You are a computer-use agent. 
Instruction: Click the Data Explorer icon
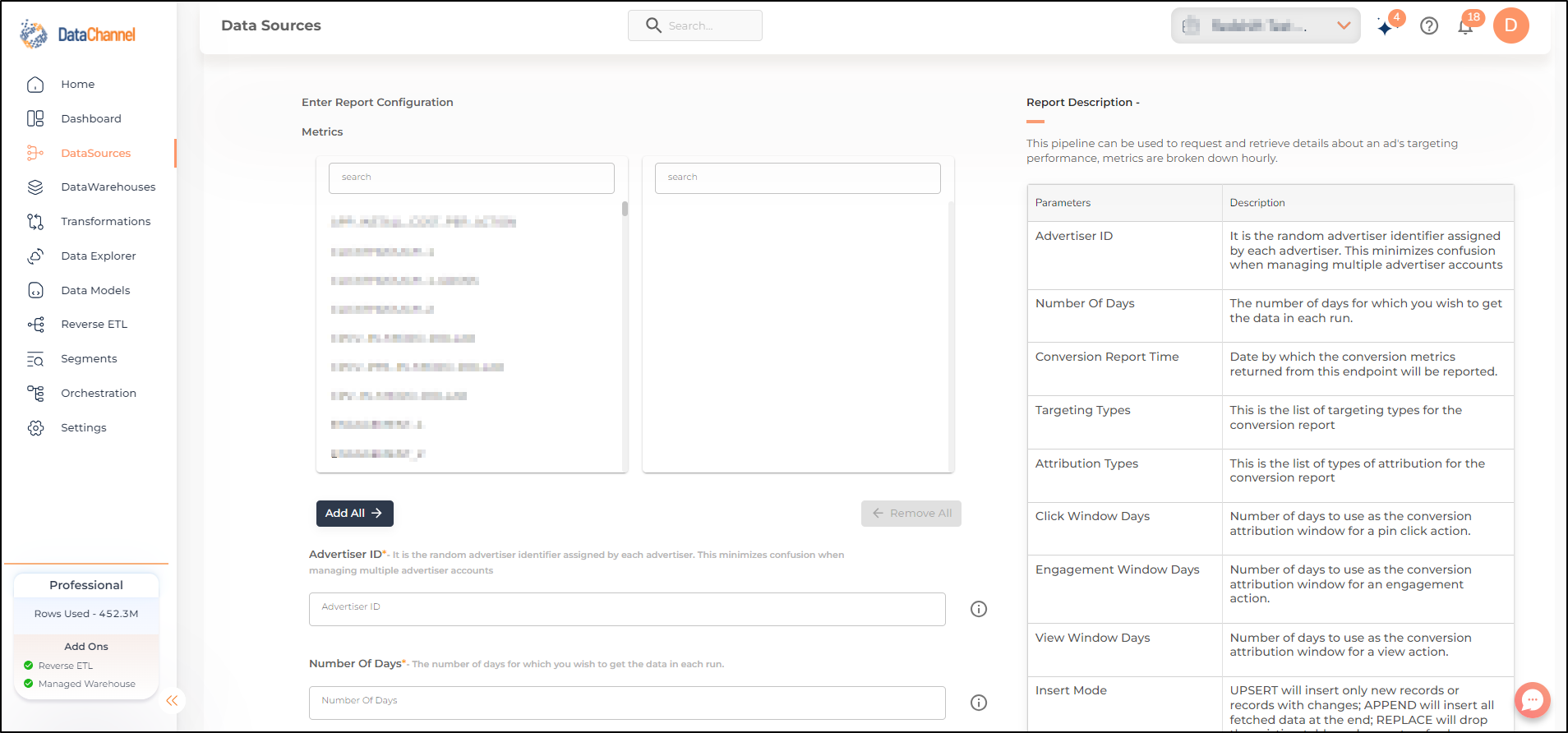[35, 256]
